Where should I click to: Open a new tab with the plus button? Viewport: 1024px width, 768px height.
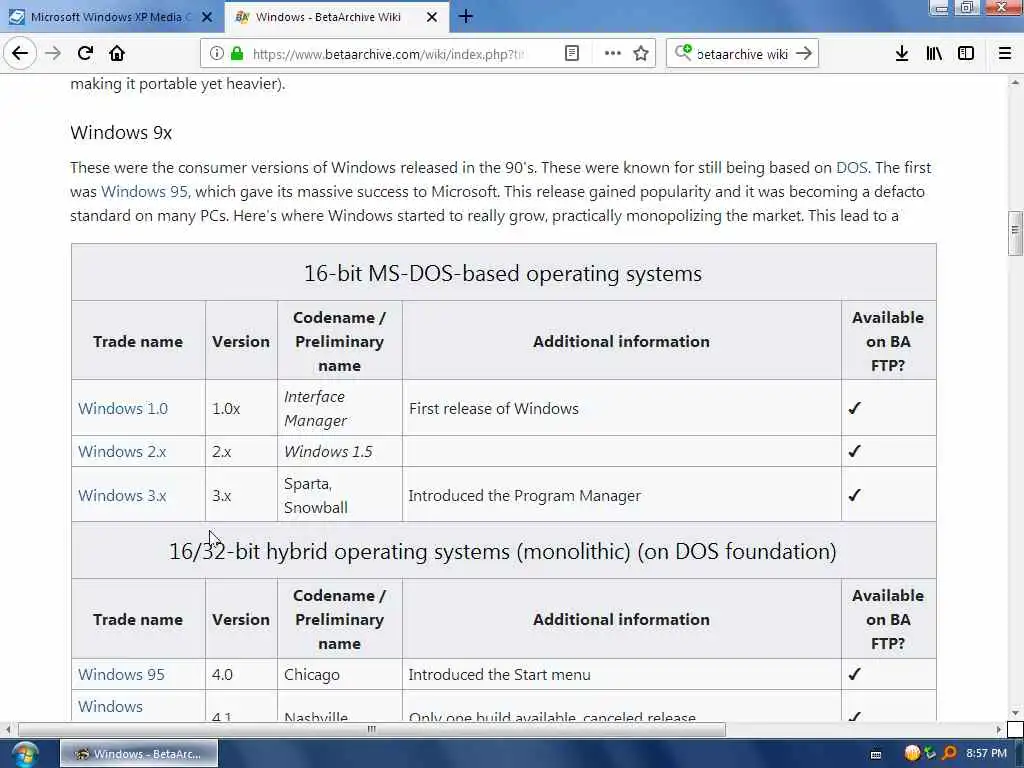466,16
